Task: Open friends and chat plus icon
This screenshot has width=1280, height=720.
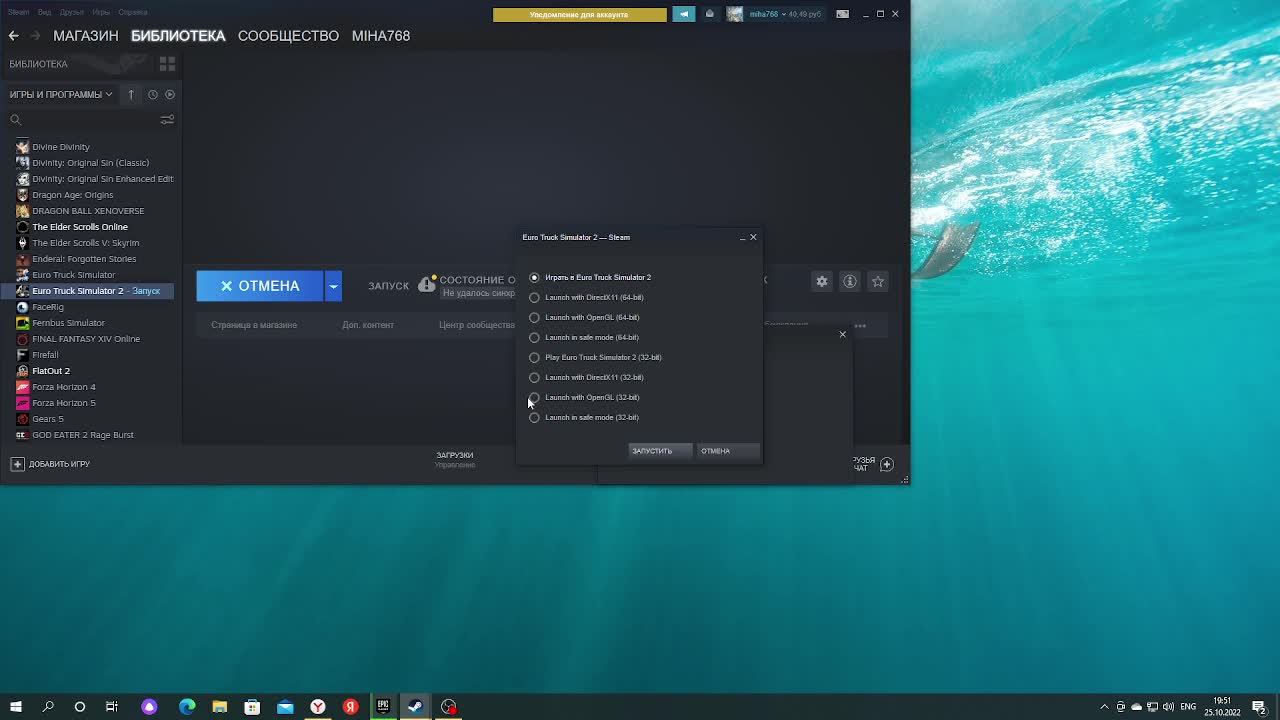Action: click(887, 464)
